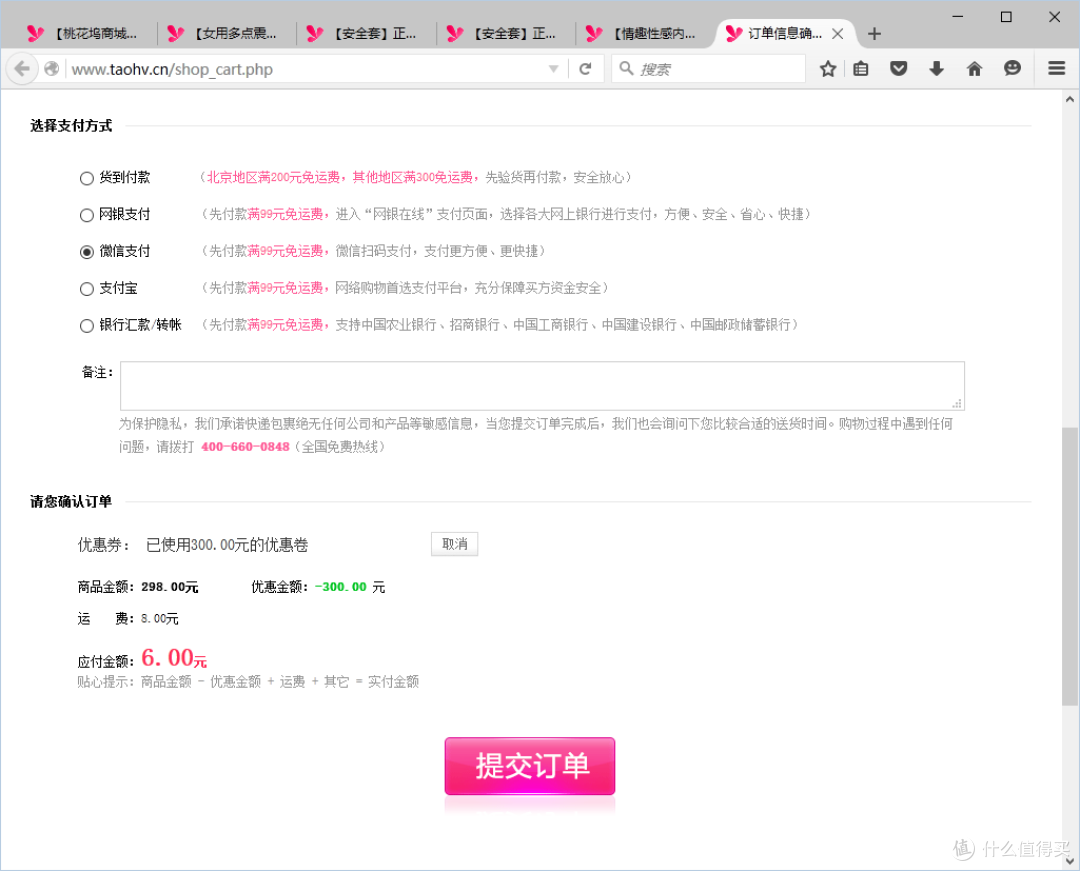Click the 选择支付方式 heading
Viewport: 1080px width, 871px height.
point(71,125)
